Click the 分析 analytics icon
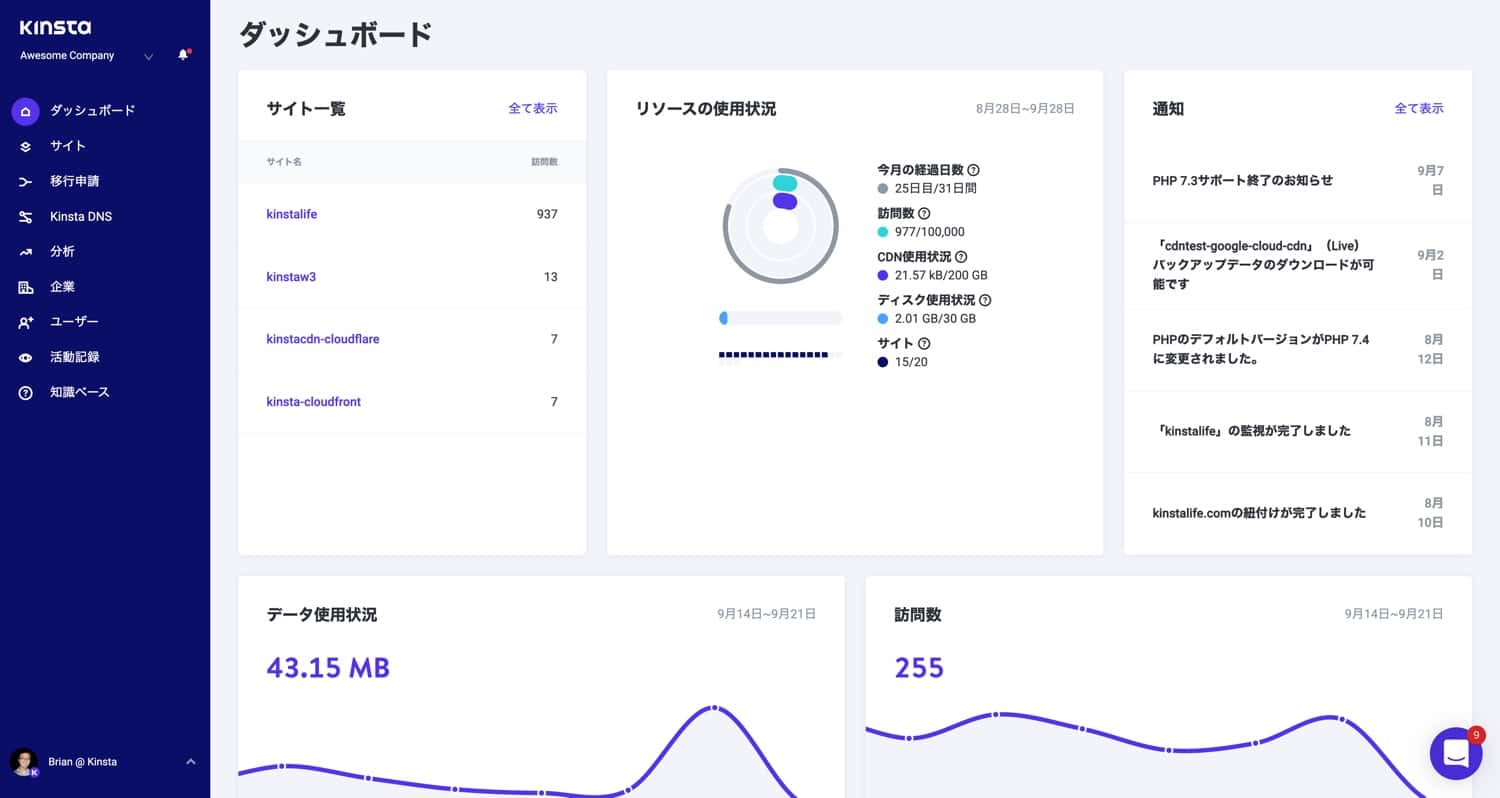Viewport: 1500px width, 798px height. pyautogui.click(x=26, y=252)
